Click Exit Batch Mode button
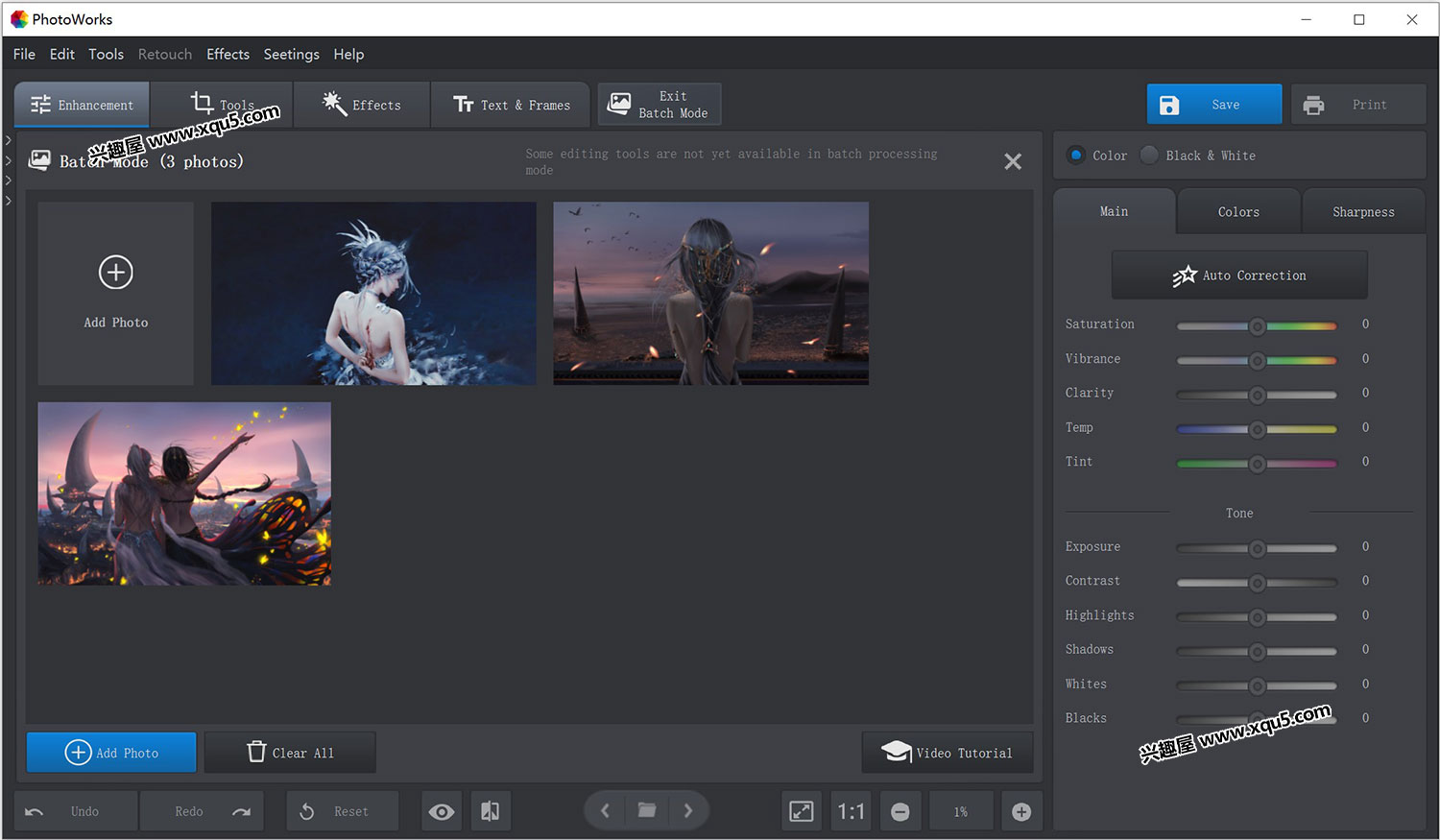 (x=660, y=105)
